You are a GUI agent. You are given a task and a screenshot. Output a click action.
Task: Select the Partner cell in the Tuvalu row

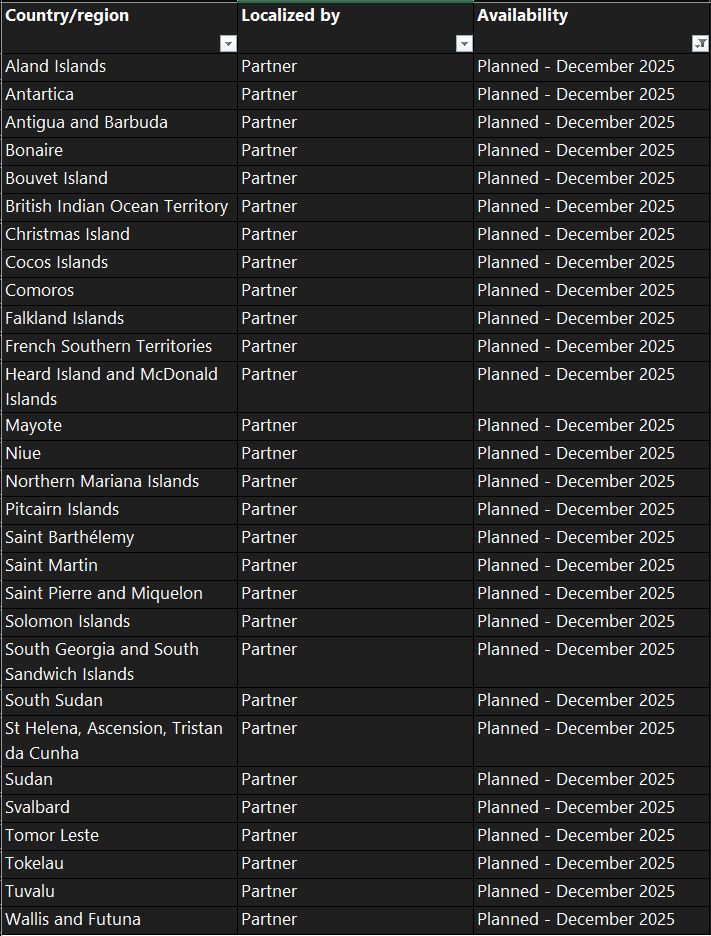269,892
